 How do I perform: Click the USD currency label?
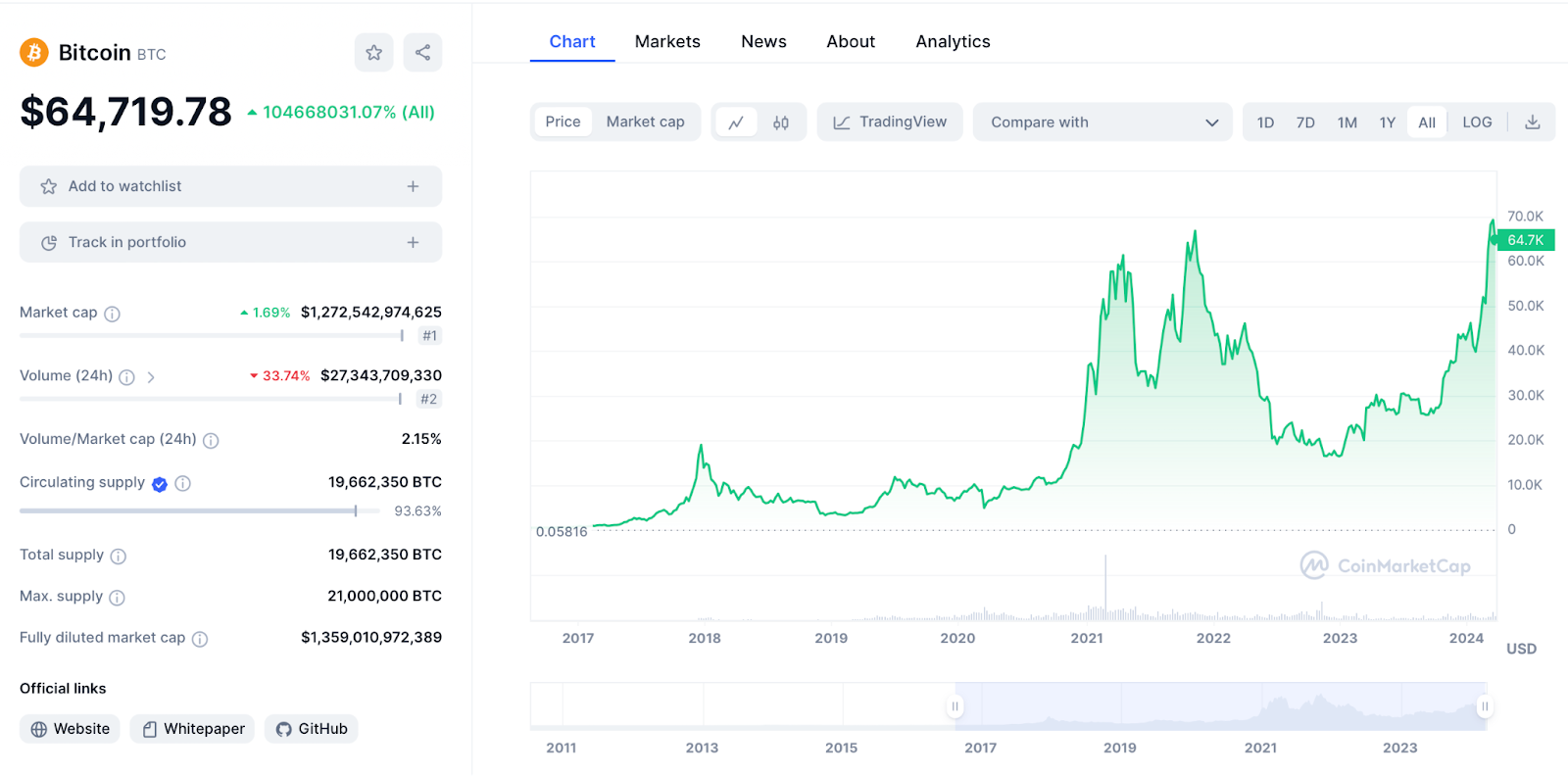(x=1521, y=649)
